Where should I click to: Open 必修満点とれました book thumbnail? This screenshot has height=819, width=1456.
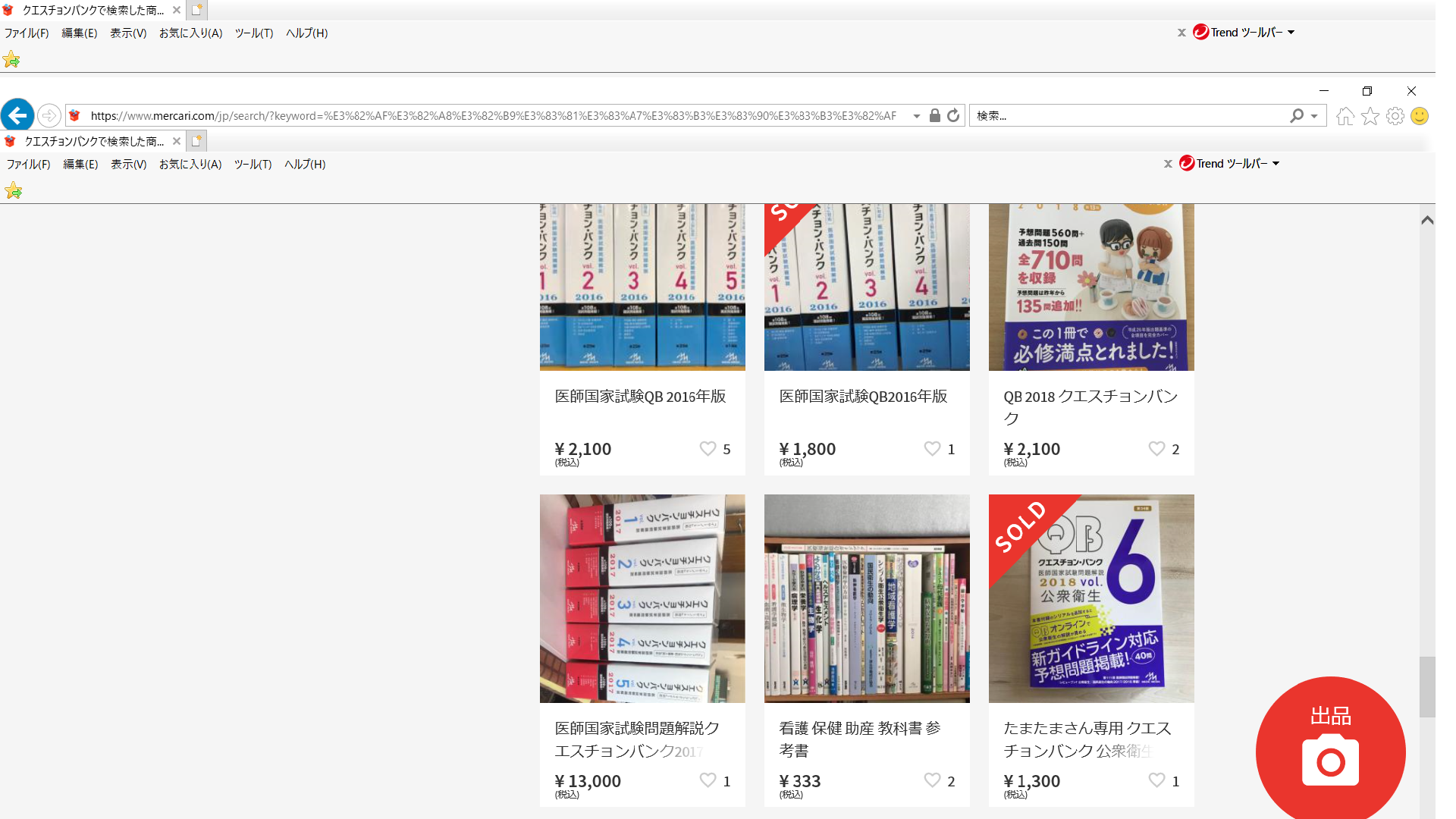(1091, 287)
